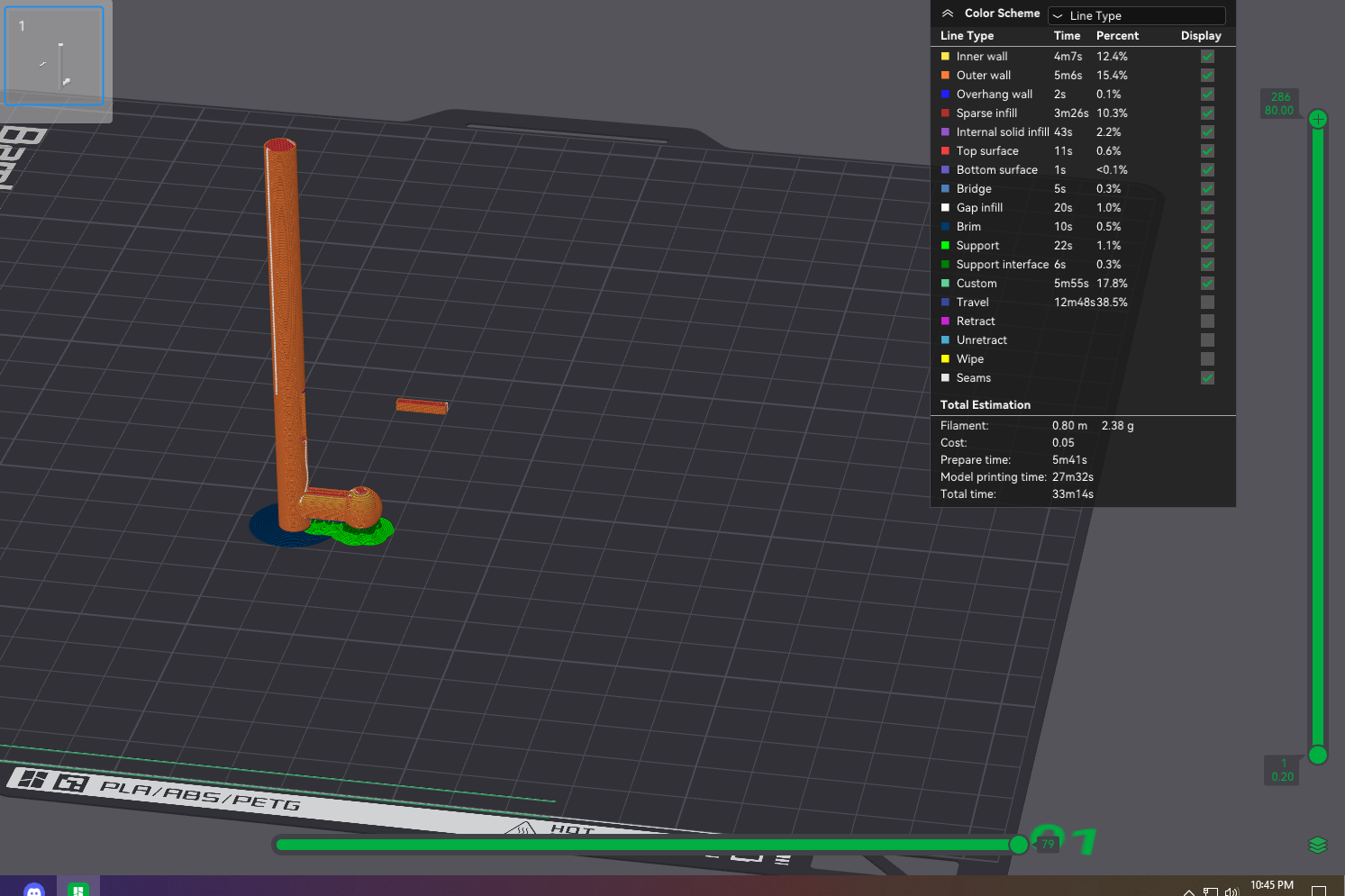
Task: Select plate 1 thumbnail
Action: (55, 57)
